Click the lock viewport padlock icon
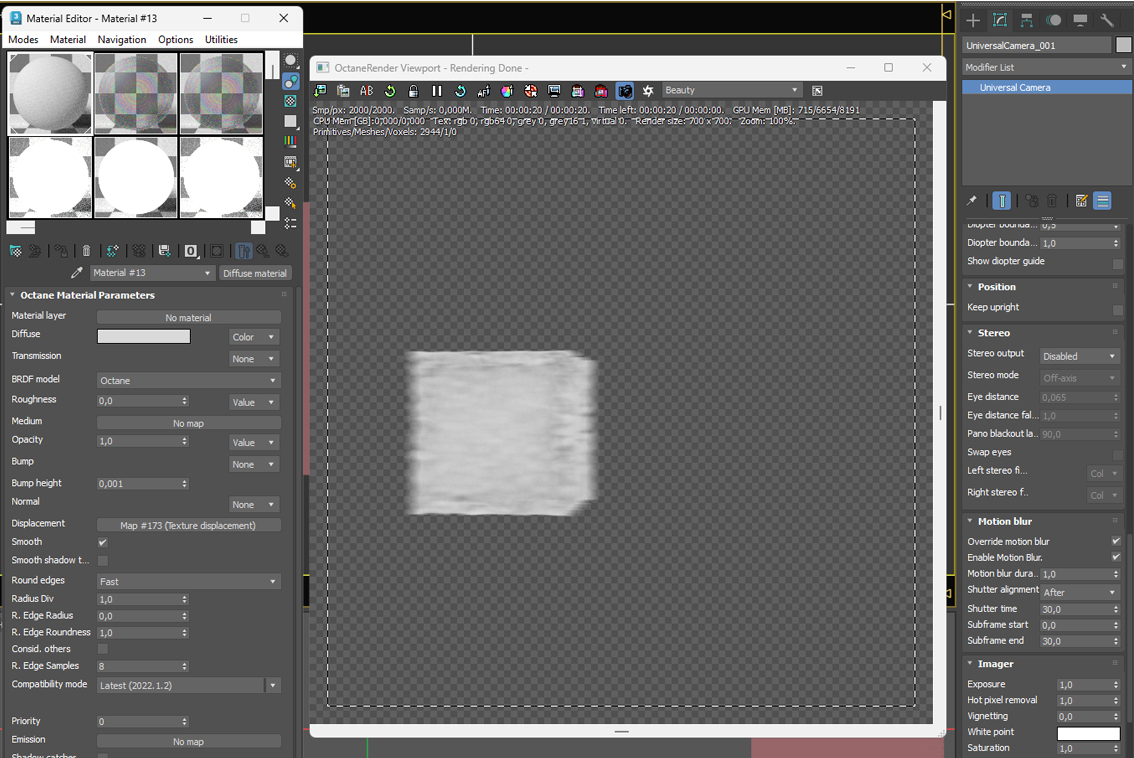The image size is (1134, 758). click(413, 90)
